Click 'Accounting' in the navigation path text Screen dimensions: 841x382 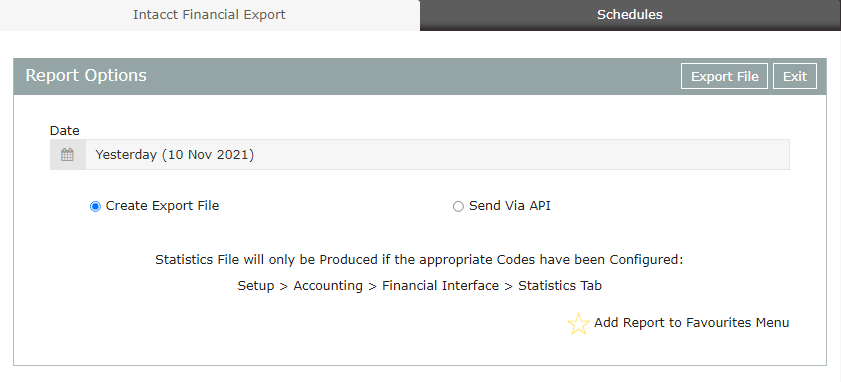pyautogui.click(x=328, y=285)
